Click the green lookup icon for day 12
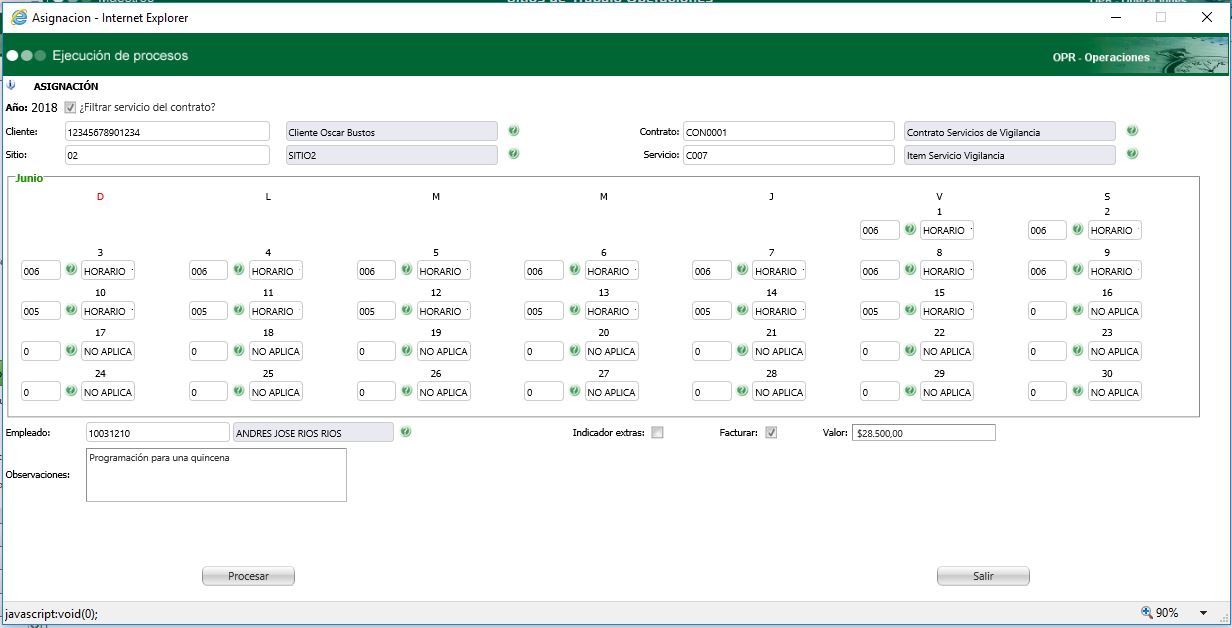1232x628 pixels. 407,310
